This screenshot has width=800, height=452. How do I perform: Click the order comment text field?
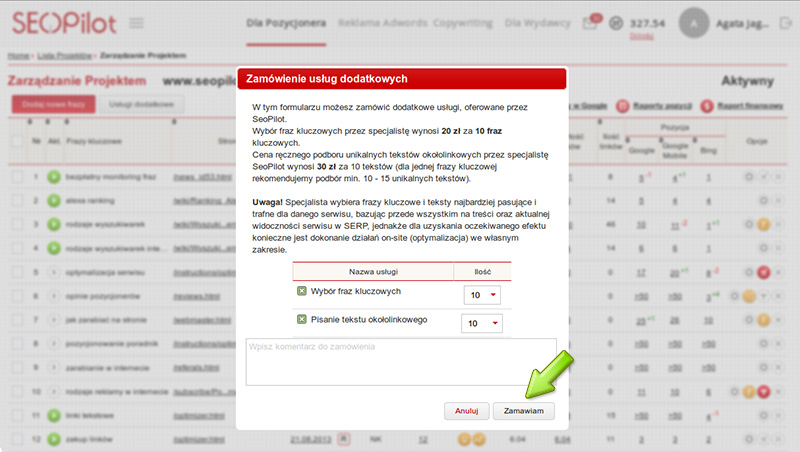pos(400,361)
